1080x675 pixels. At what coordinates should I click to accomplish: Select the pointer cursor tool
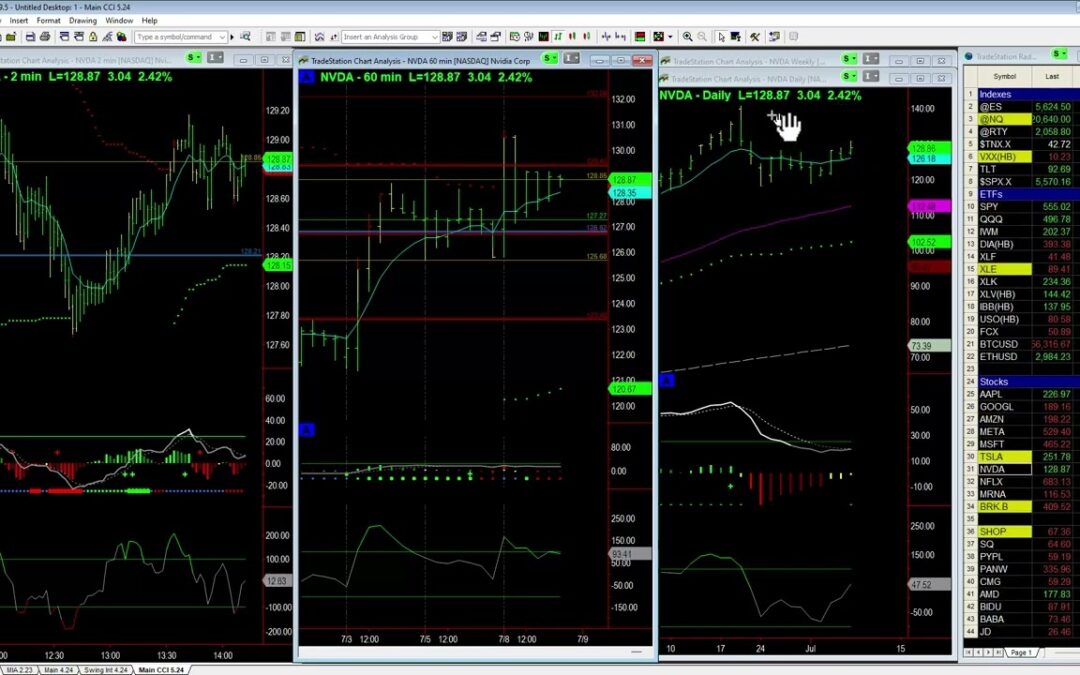point(721,37)
